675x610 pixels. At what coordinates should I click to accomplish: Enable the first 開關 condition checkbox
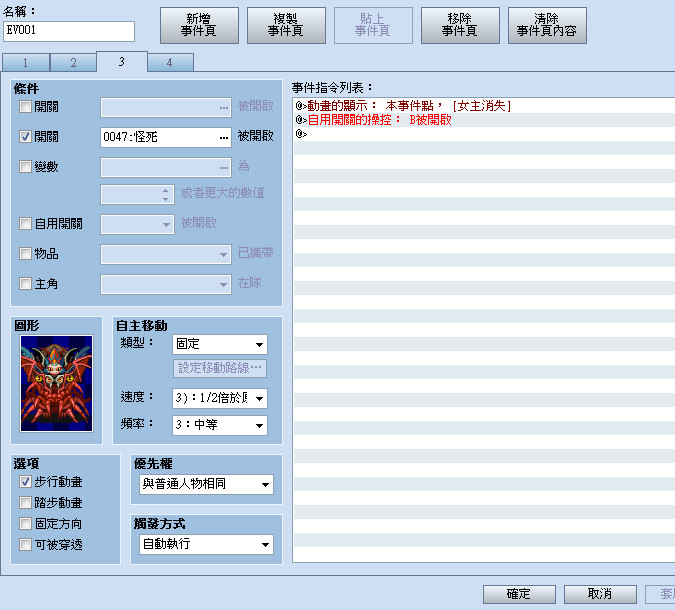[25, 107]
